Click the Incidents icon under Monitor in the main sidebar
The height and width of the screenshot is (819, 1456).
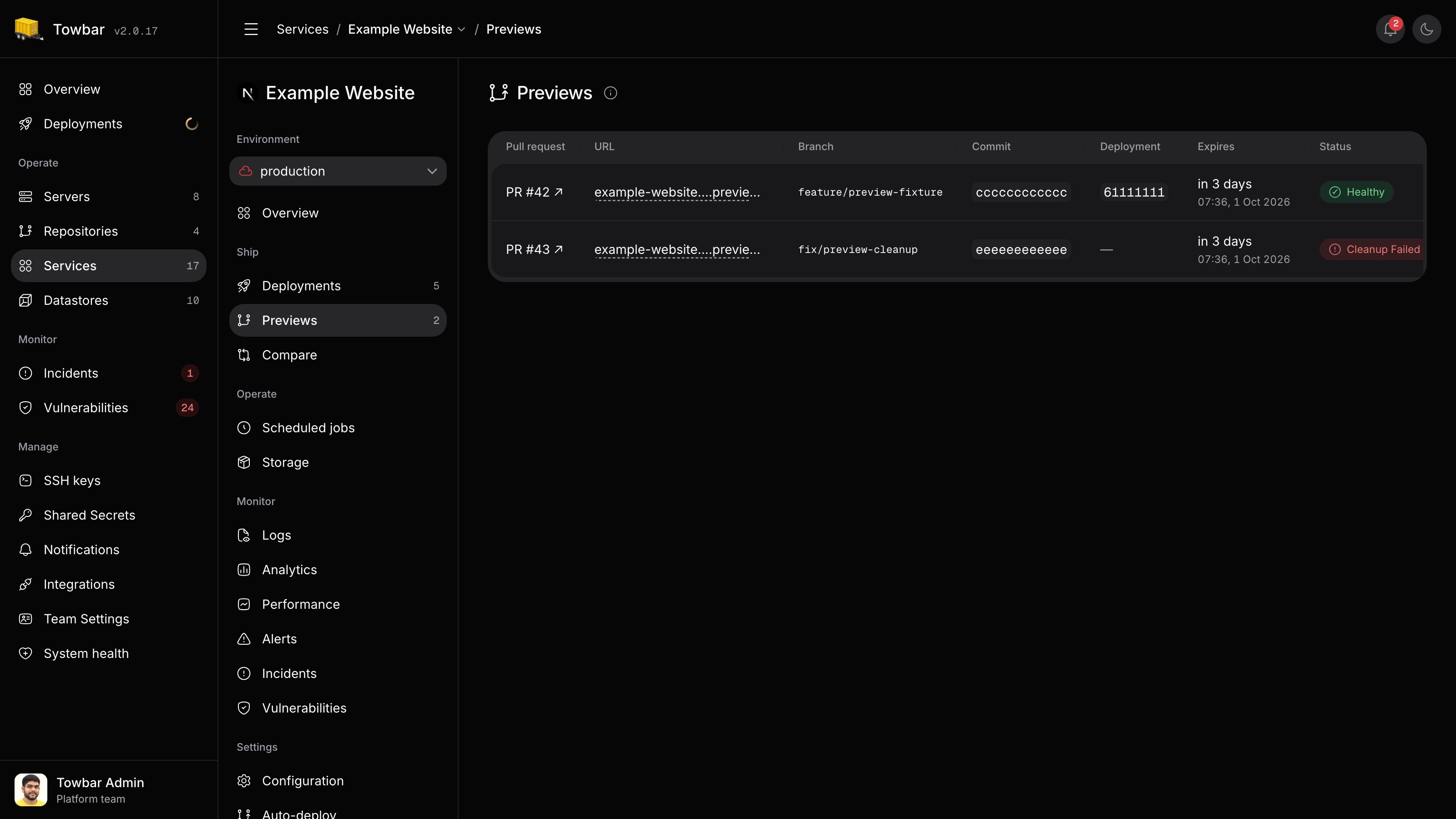pos(25,373)
